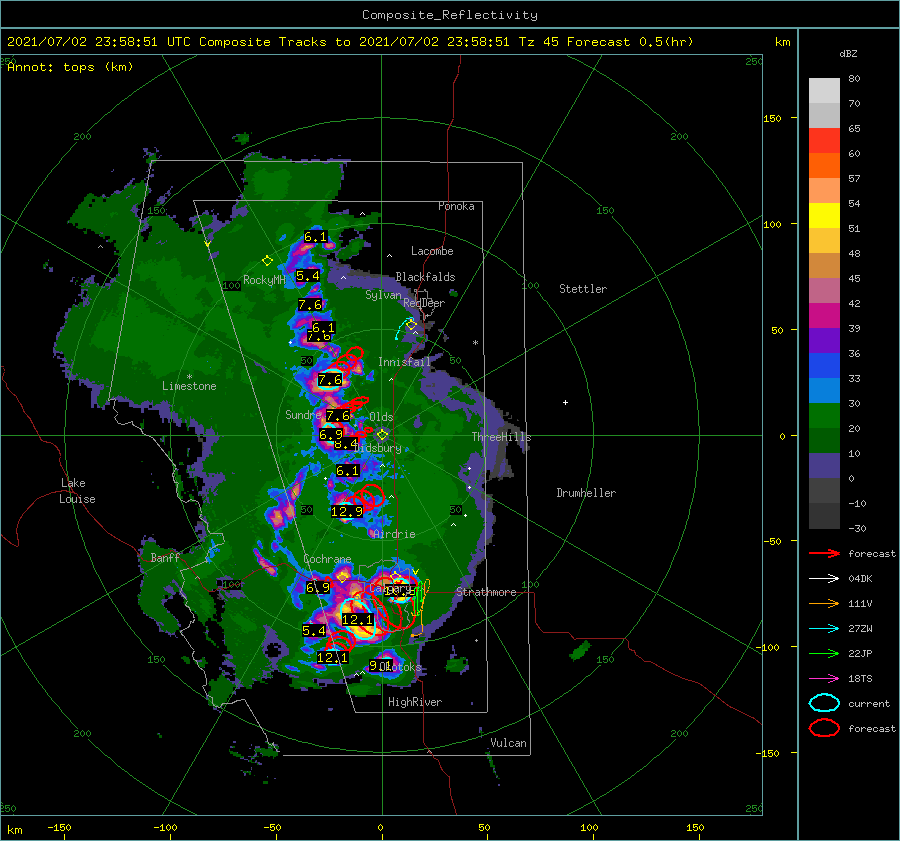
Task: Click the Sylvan town label
Action: (383, 294)
